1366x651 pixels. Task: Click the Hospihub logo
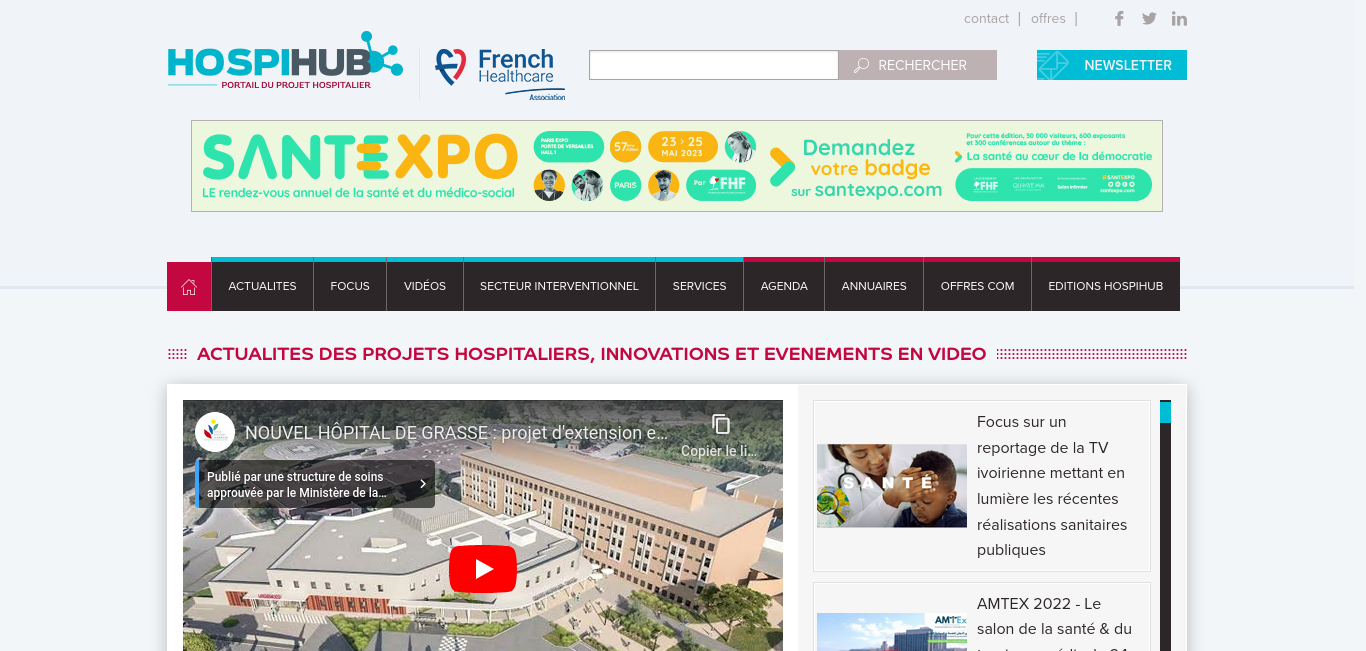[285, 61]
